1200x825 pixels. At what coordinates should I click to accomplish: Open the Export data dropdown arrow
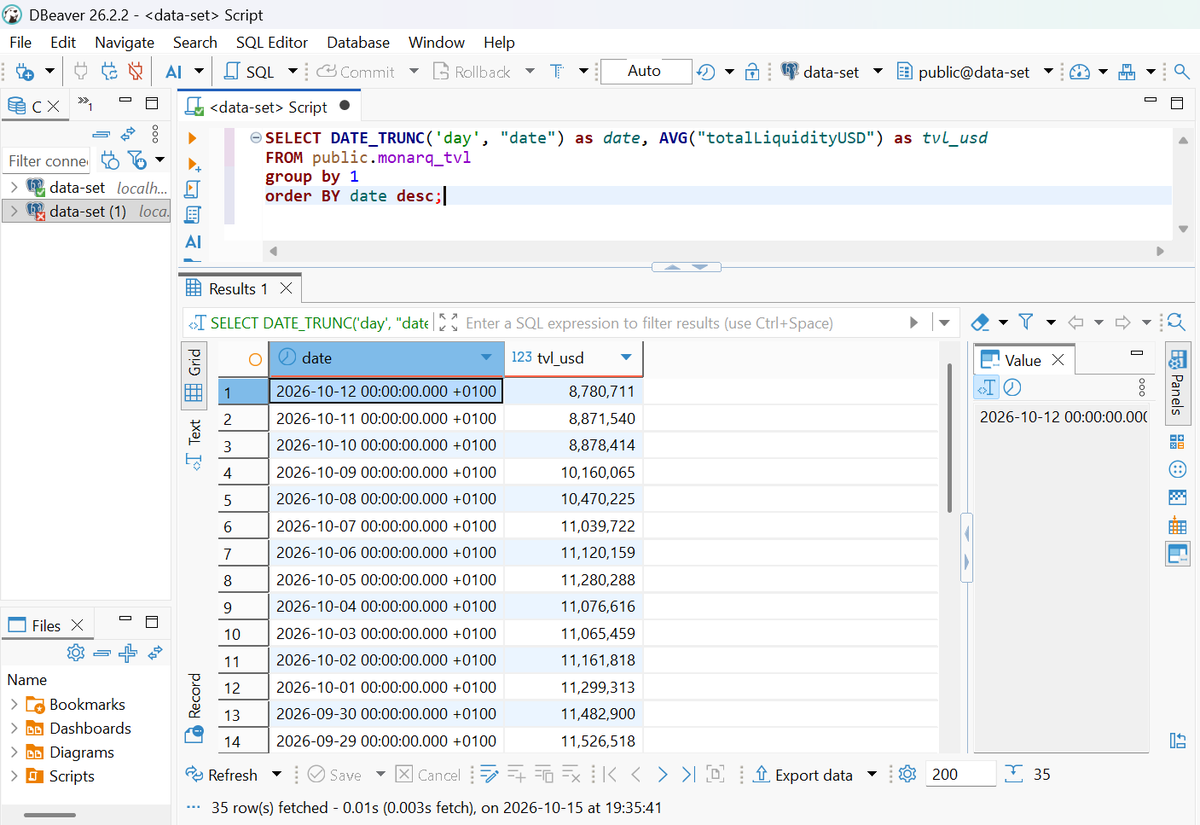pos(872,775)
